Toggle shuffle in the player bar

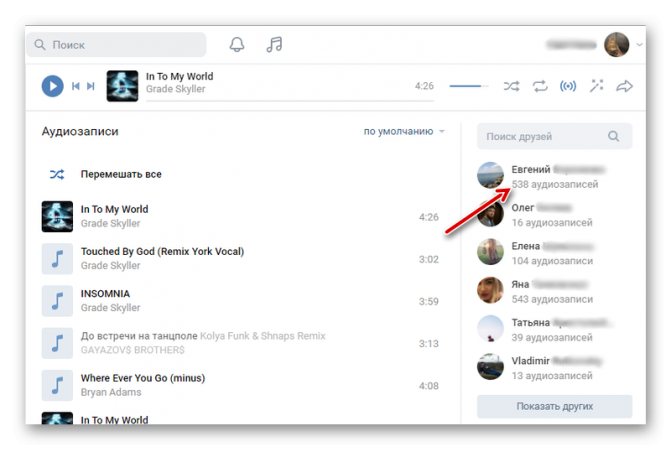point(511,86)
